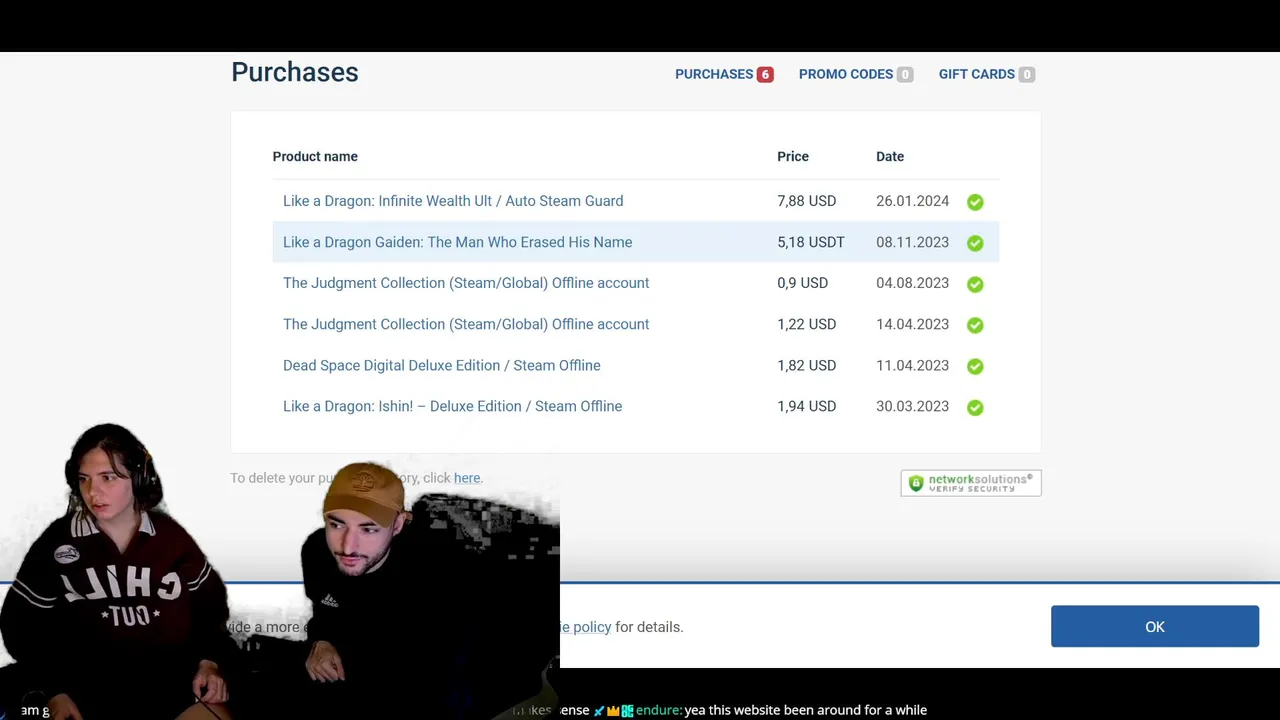Screen dimensions: 1280x720
Task: Open The Judgment Collection purchase dated 14.04.2023
Action: (466, 324)
